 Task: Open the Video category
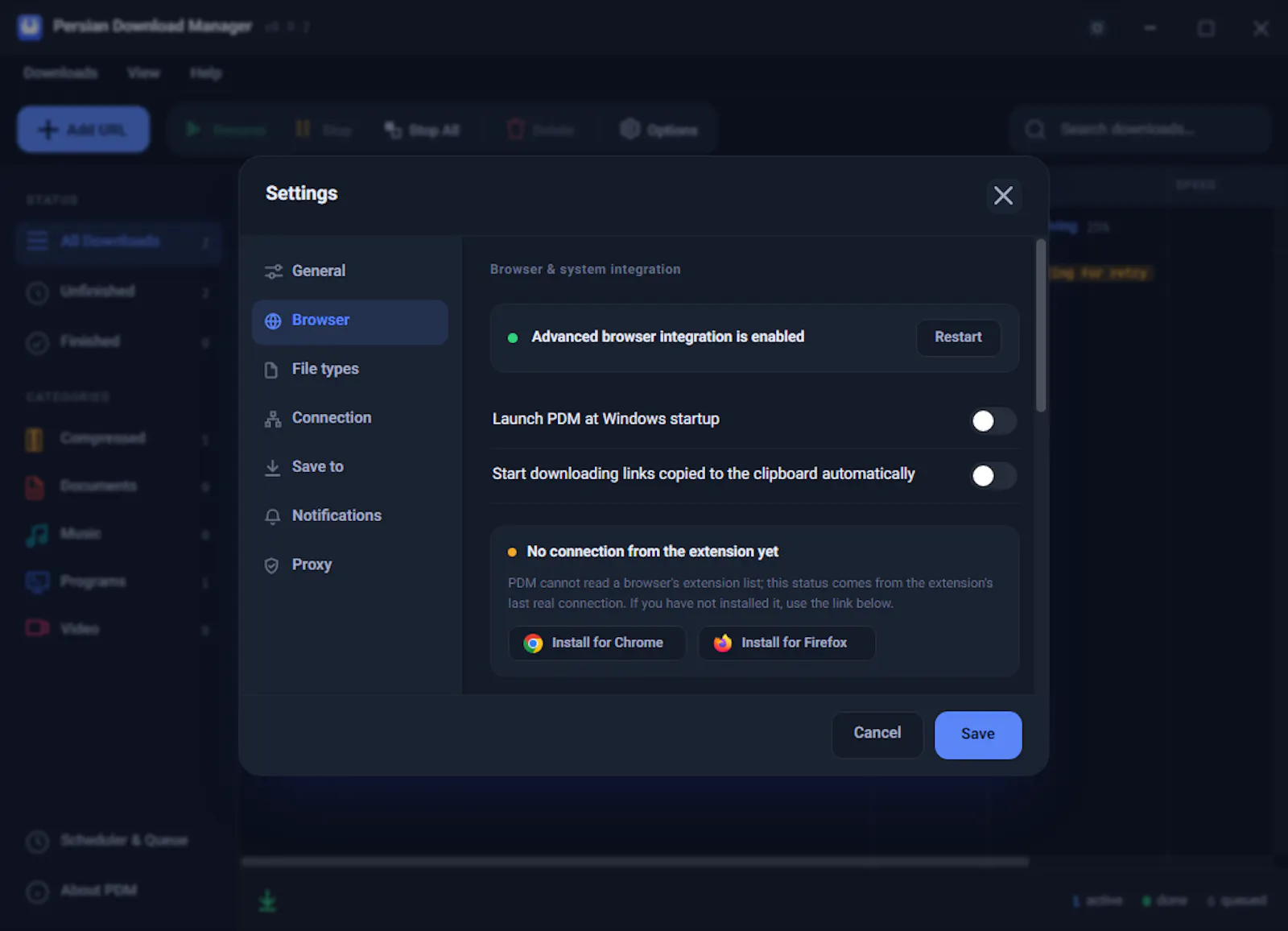click(x=118, y=629)
